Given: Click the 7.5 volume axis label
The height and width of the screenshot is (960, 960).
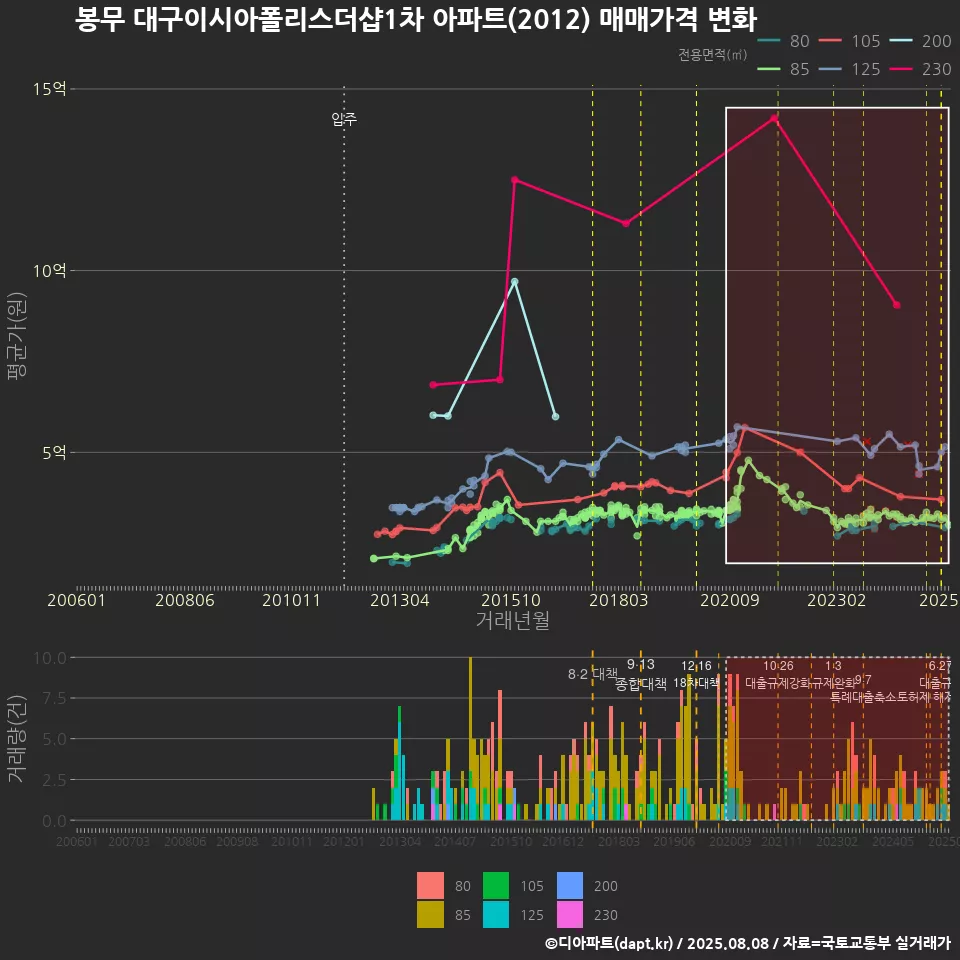Looking at the screenshot, I should (x=54, y=698).
